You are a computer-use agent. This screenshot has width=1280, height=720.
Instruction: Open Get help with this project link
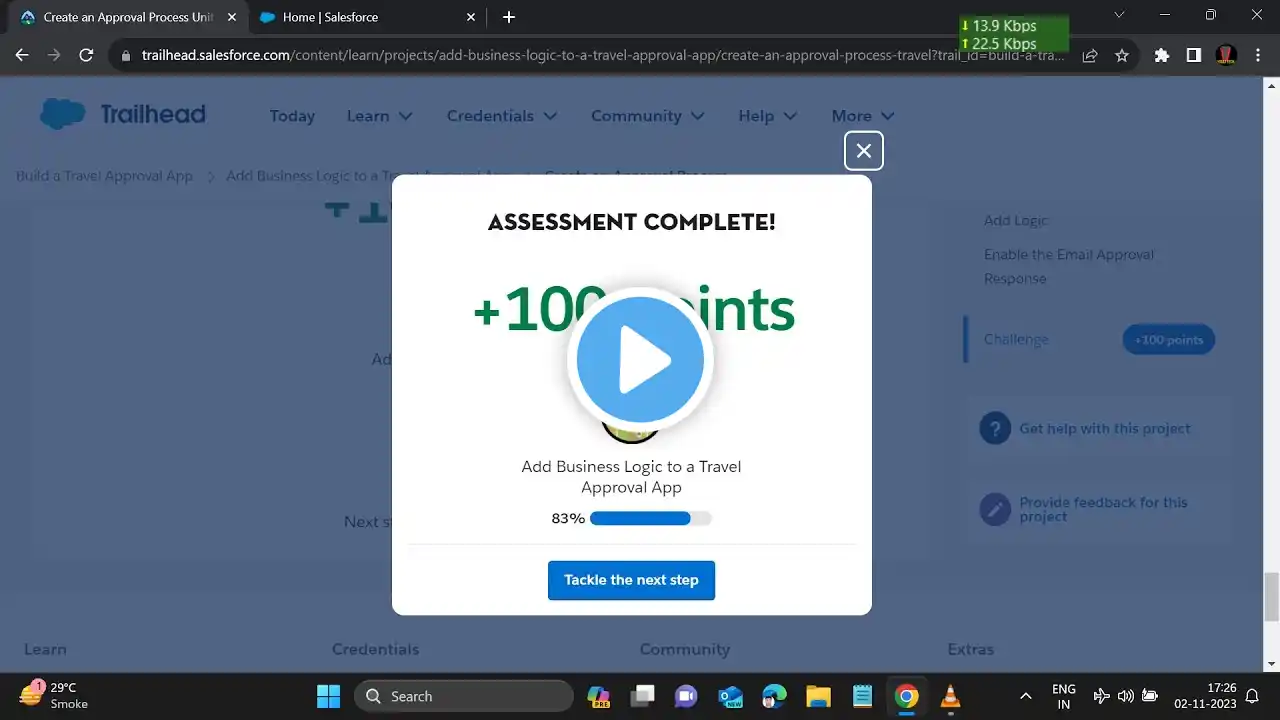[x=1105, y=428]
